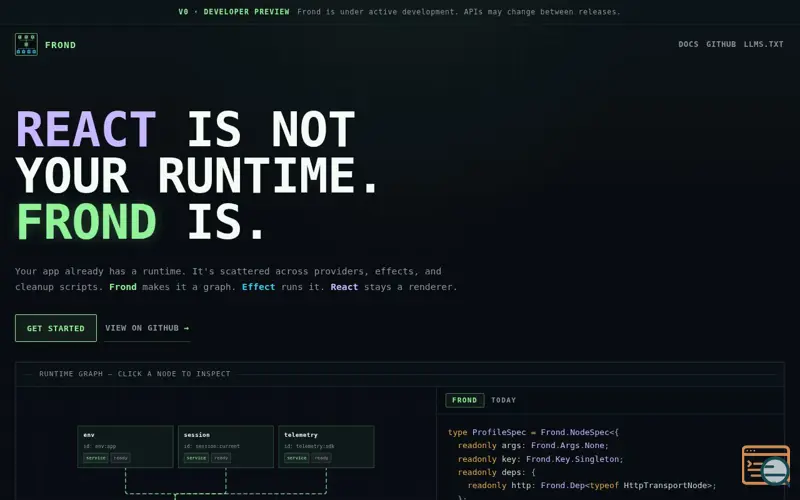Click the highlighted React word in tagline
This screenshot has width=800, height=500.
(x=344, y=287)
